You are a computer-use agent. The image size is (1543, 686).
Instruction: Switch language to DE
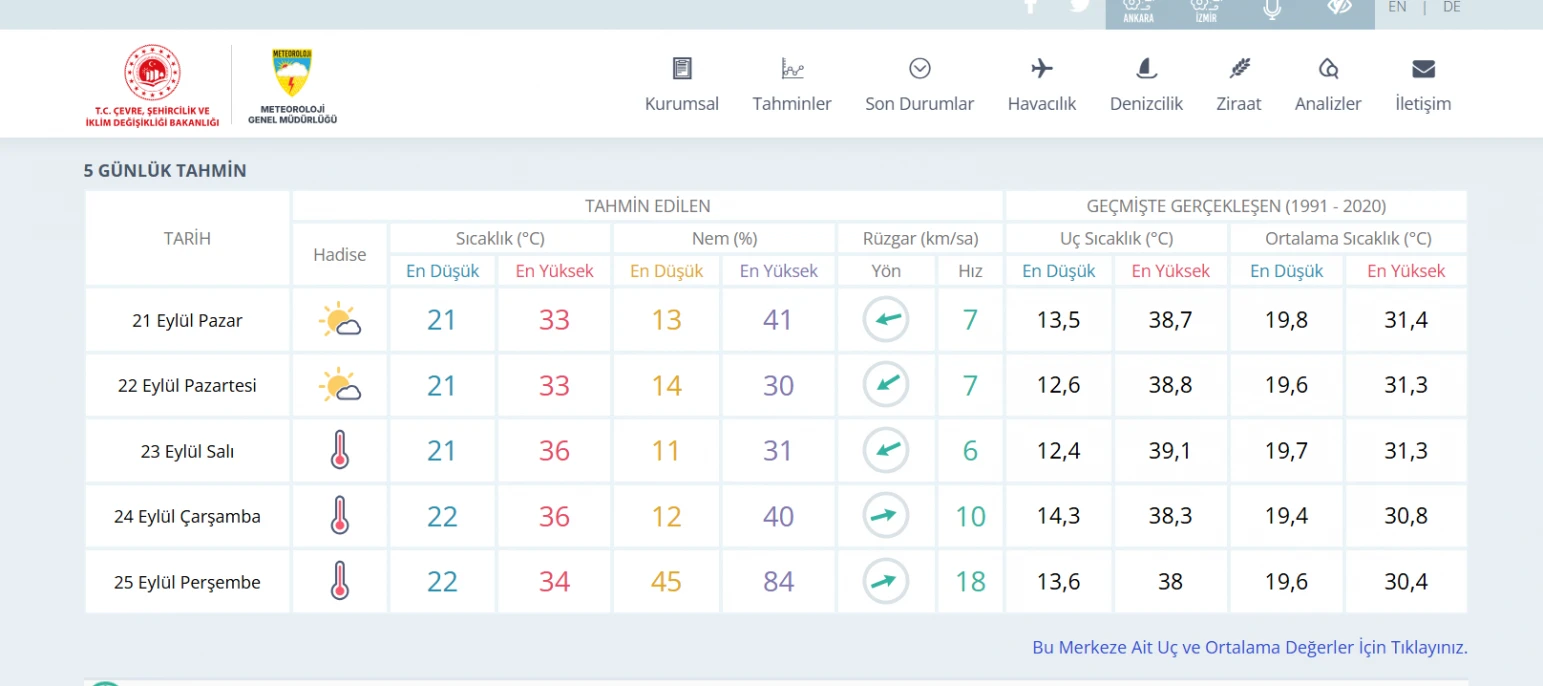[x=1451, y=7]
